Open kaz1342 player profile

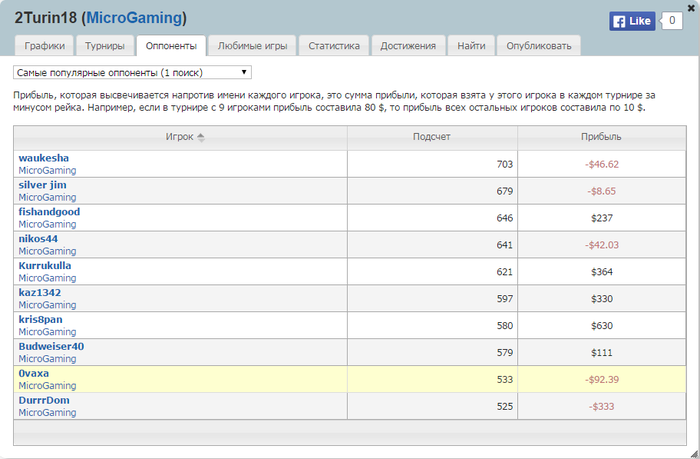tap(40, 292)
